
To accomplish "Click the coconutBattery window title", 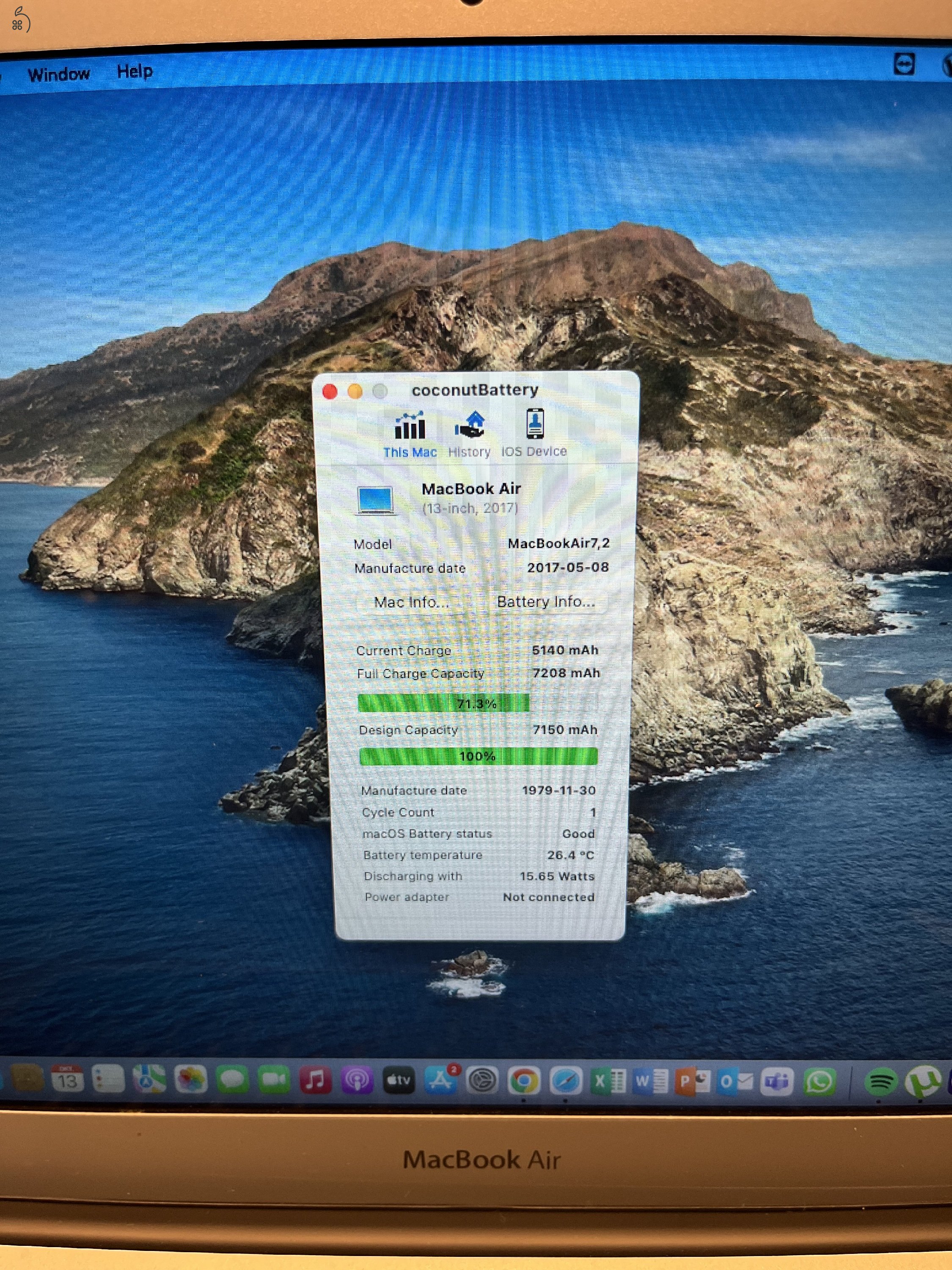I will click(475, 390).
